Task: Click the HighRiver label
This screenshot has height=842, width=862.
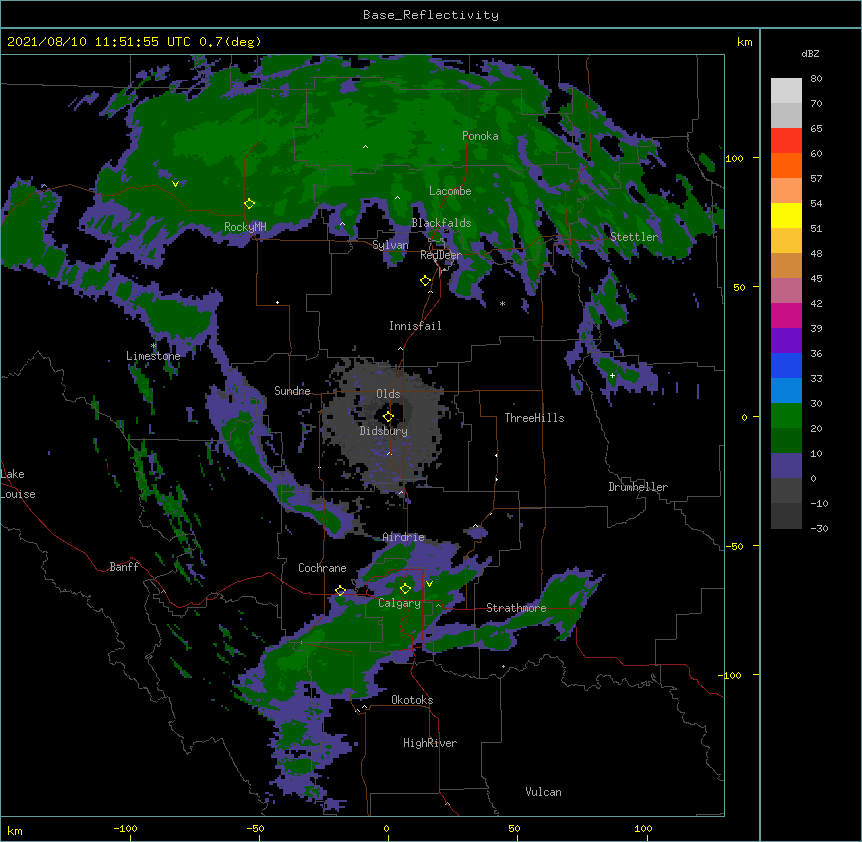Action: click(x=430, y=743)
